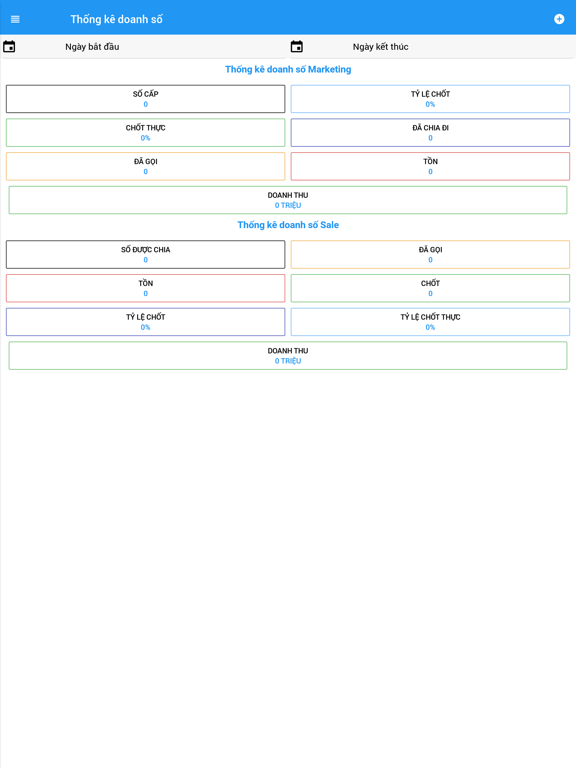
Task: Open the Sale CHỐT card
Action: (431, 288)
